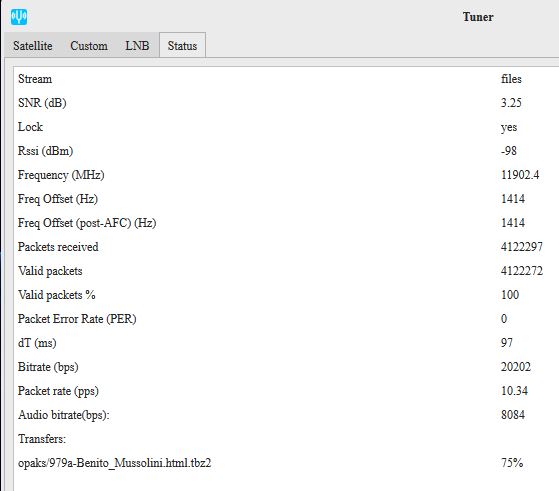Click the Packets received count 4122297
Image resolution: width=559 pixels, height=491 pixels.
tap(522, 247)
